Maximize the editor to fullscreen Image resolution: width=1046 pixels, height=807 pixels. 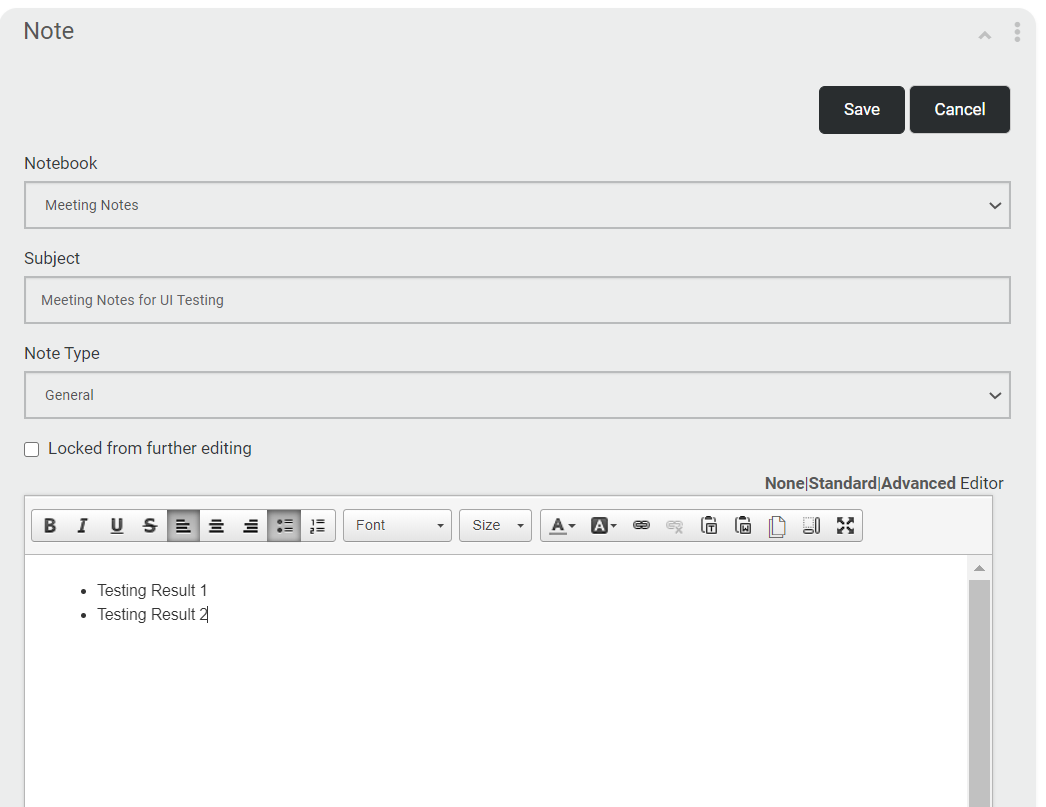(845, 526)
